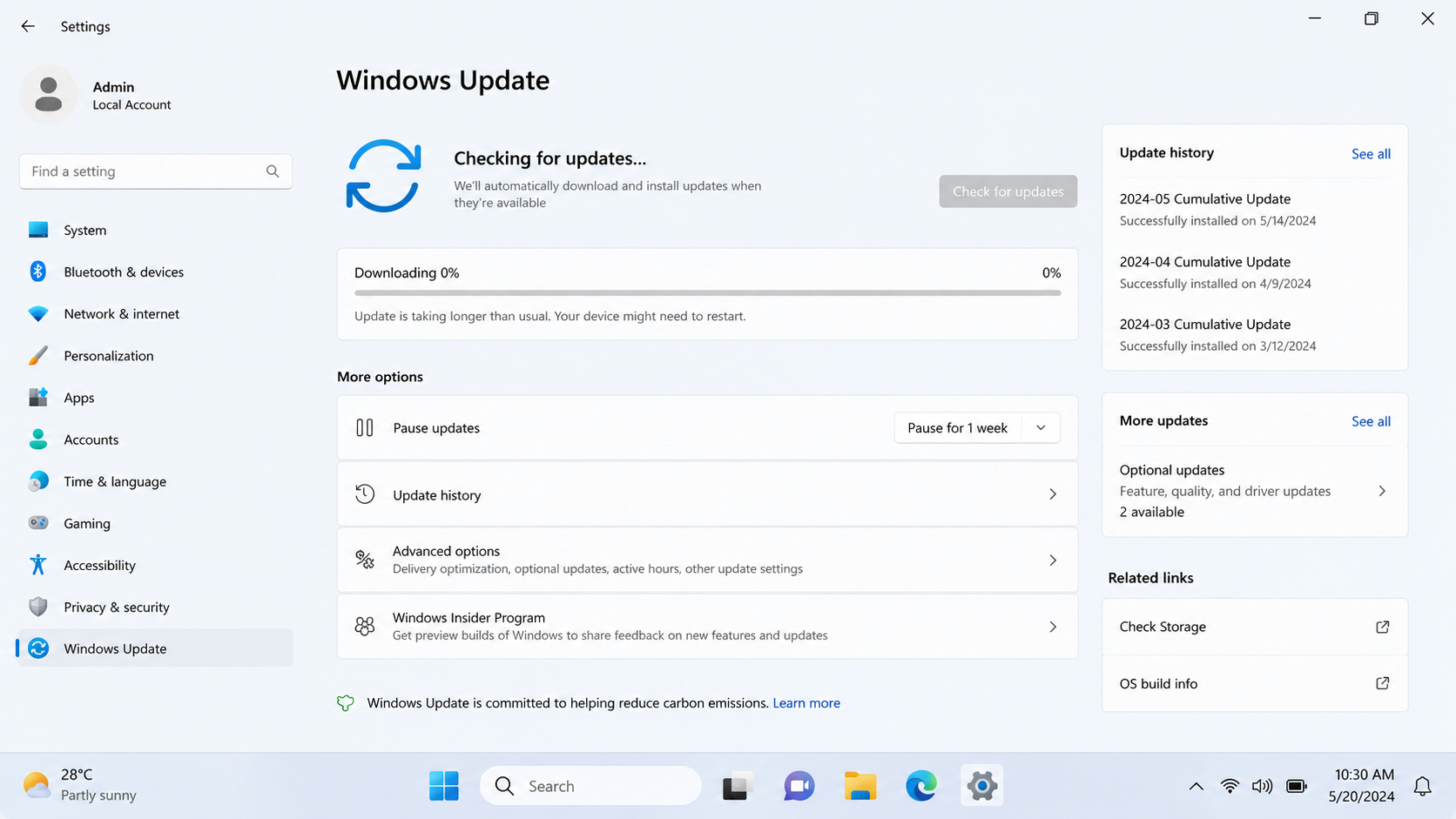Screen dimensions: 1456x819
Task: Click the volume speaker icon in tray
Action: coord(1262,786)
